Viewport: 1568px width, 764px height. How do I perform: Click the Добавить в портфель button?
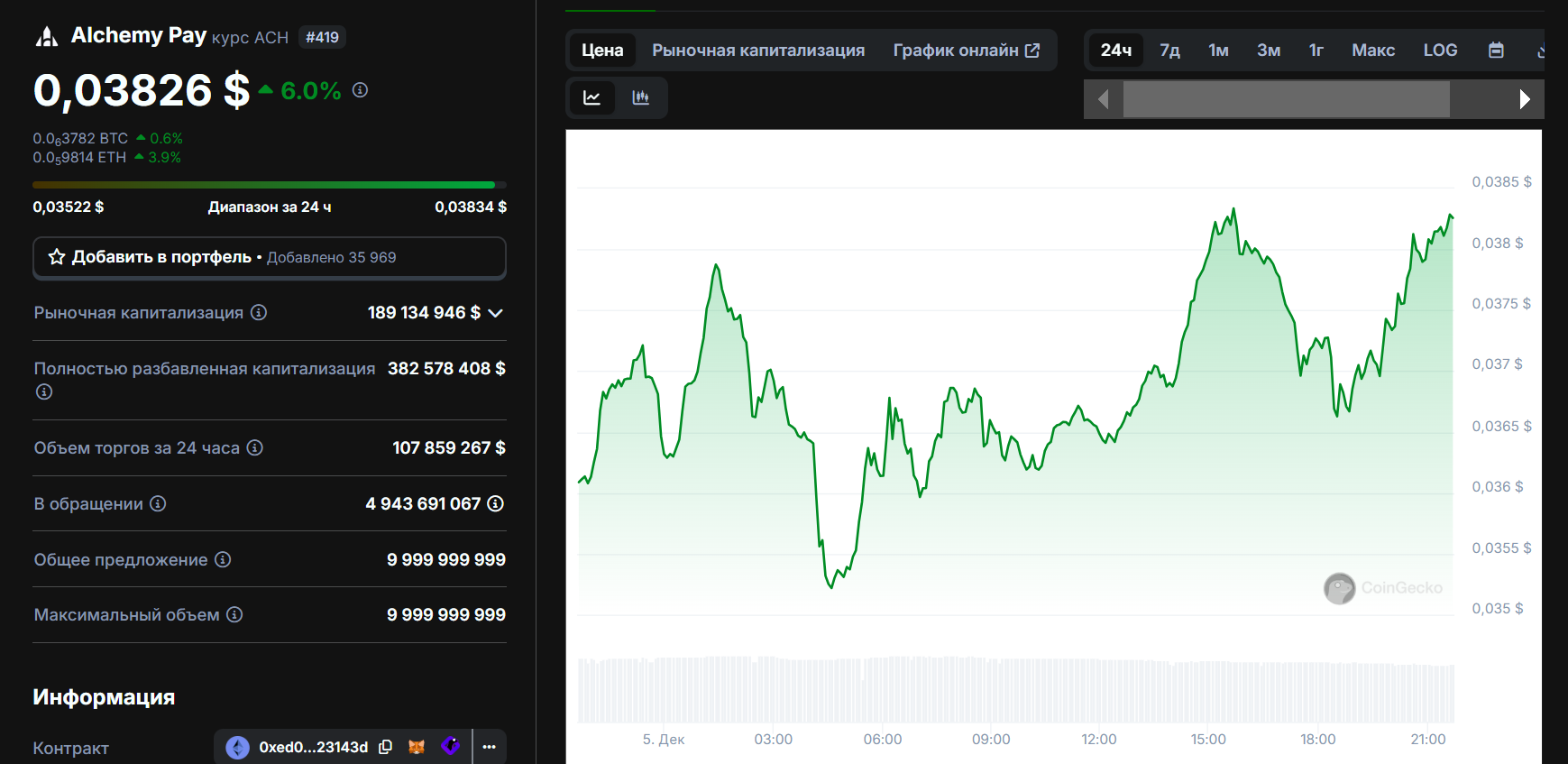point(270,258)
